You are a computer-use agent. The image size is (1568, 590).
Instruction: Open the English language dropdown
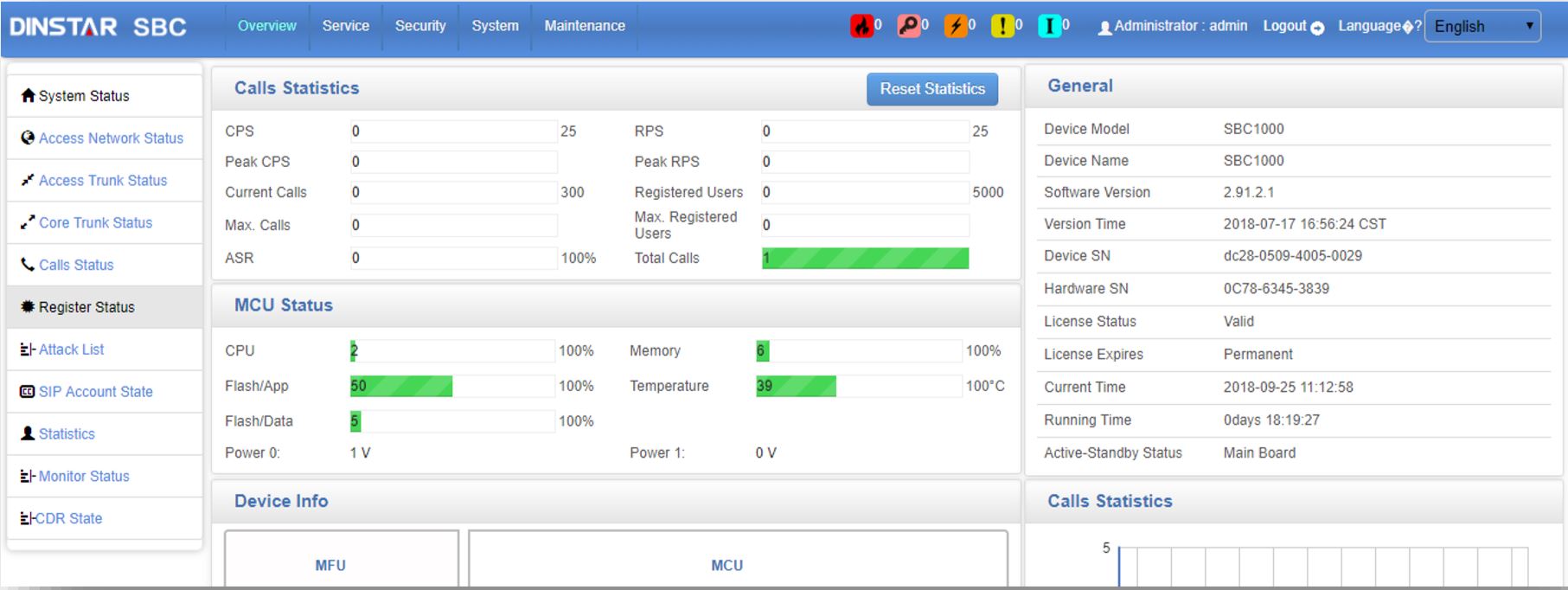[x=1482, y=26]
